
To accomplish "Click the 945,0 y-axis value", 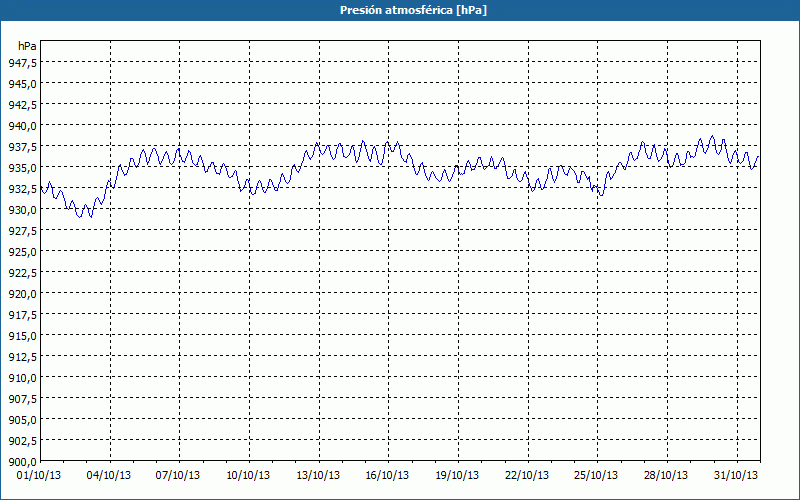I will pos(22,84).
